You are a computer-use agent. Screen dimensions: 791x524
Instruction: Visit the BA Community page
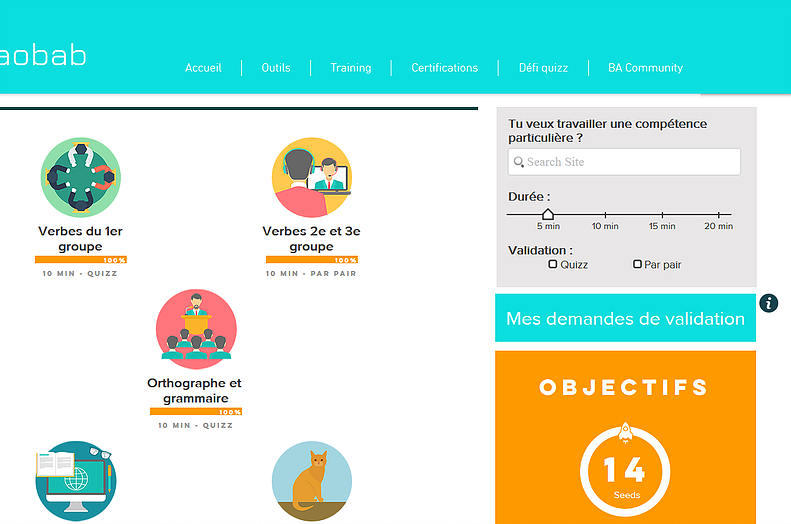[645, 68]
